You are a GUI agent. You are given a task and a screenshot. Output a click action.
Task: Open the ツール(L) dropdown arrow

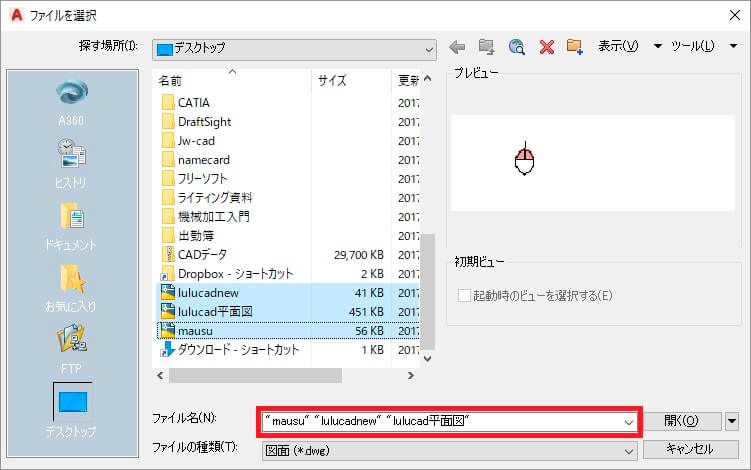click(733, 46)
